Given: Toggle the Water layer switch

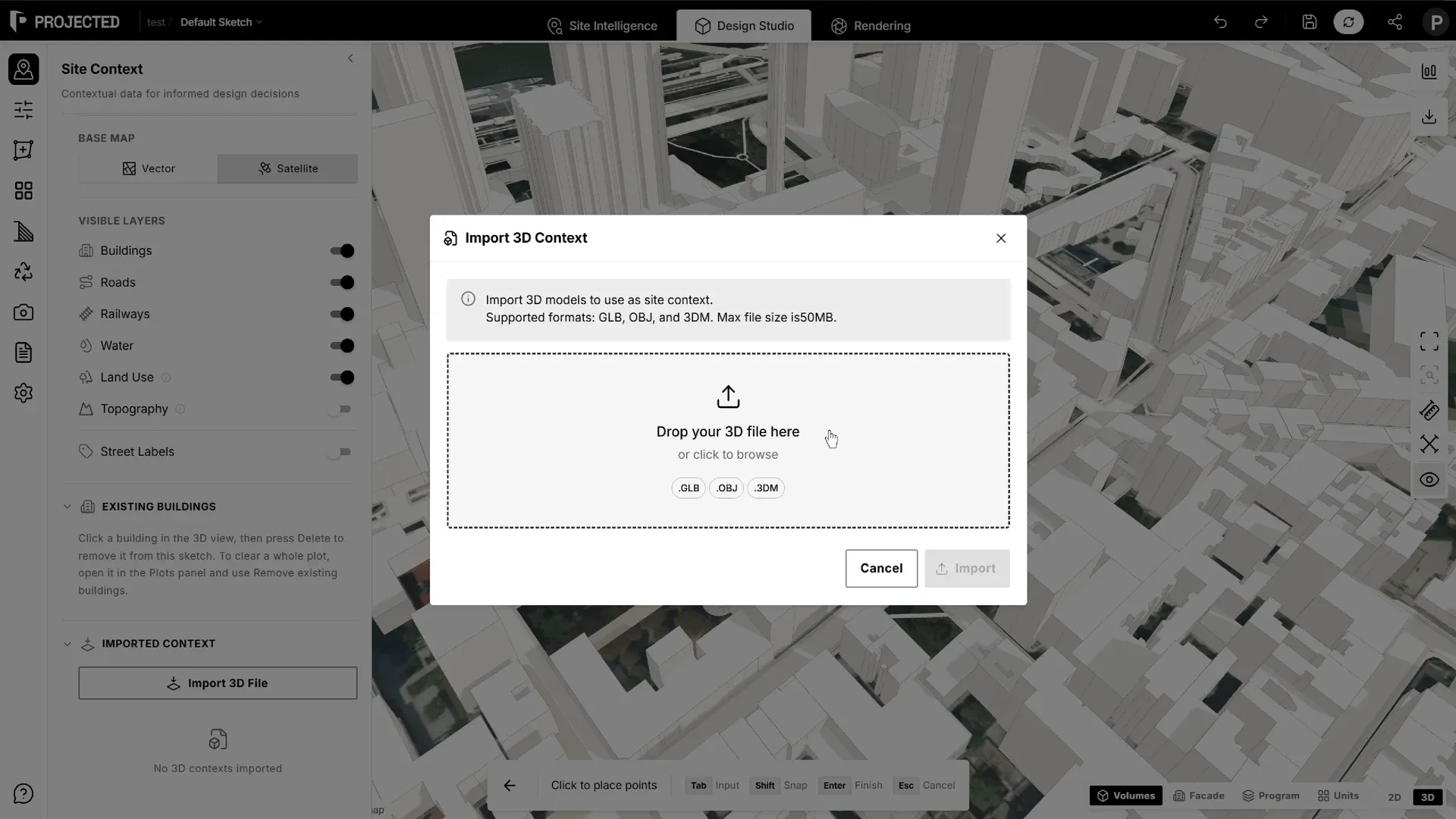Looking at the screenshot, I should click(x=342, y=346).
